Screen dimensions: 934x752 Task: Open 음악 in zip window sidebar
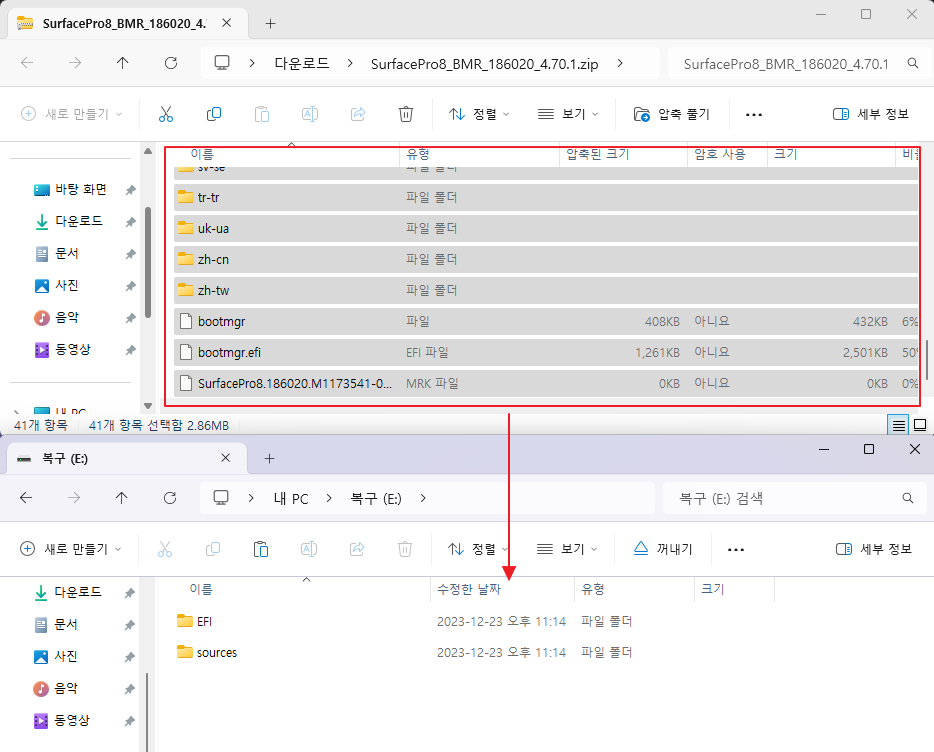[x=67, y=318]
